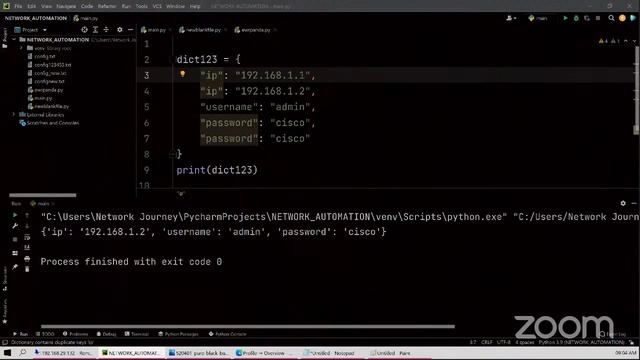Screen dimensions: 640x360
Task: Open Run panel gear settings
Action: click(x=623, y=203)
